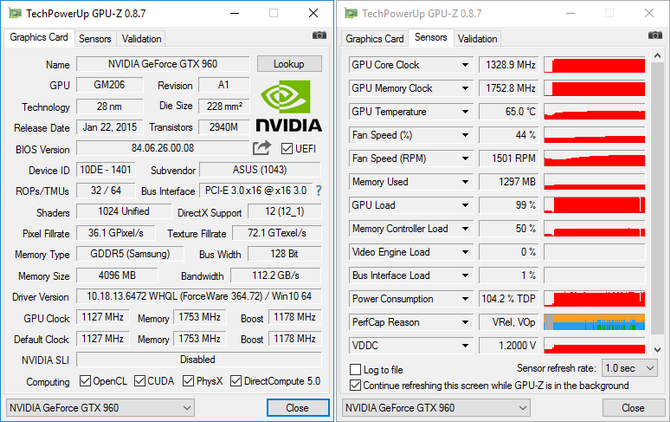Click the BIOS Version field 84.06.26.00.08
670x422 pixels.
[163, 148]
